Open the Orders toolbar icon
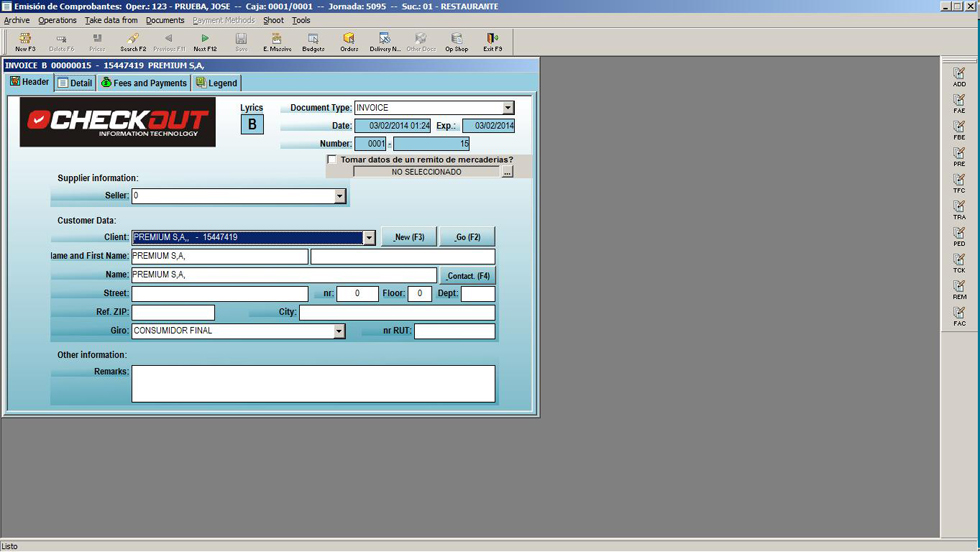The image size is (980, 552). coord(349,41)
